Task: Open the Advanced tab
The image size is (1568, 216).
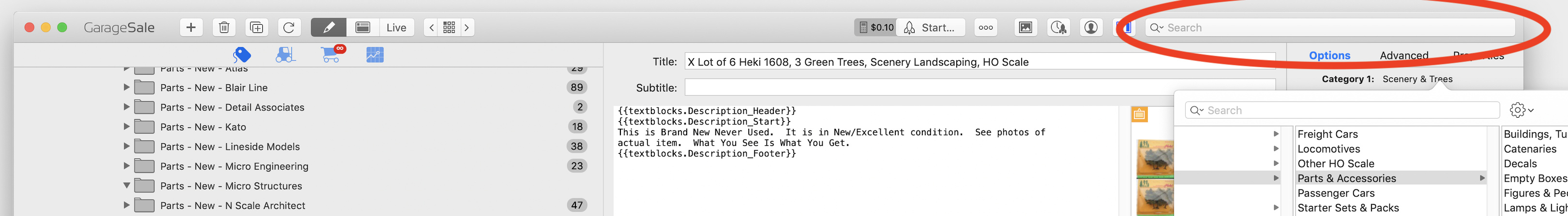Action: tap(1403, 55)
